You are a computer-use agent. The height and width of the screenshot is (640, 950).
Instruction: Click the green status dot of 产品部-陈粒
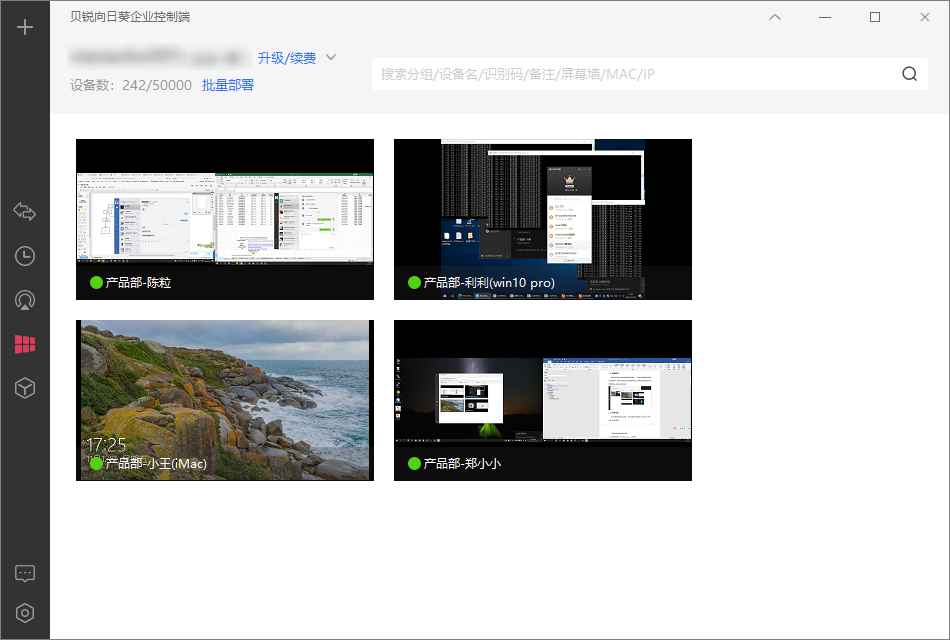pyautogui.click(x=96, y=282)
